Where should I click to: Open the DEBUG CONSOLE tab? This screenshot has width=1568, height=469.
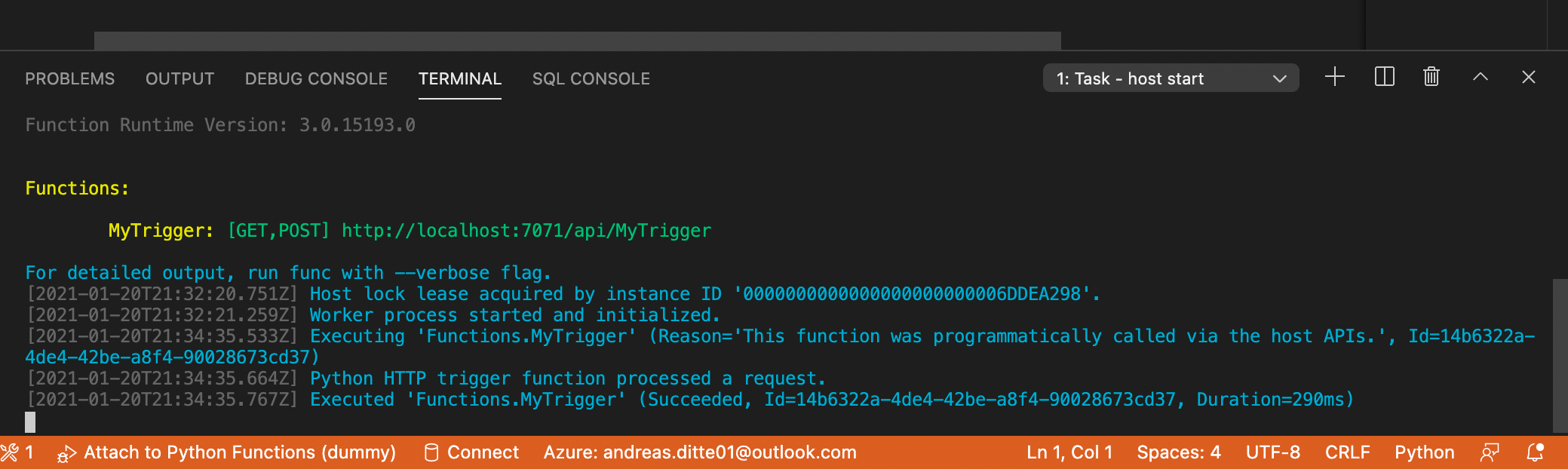click(316, 79)
